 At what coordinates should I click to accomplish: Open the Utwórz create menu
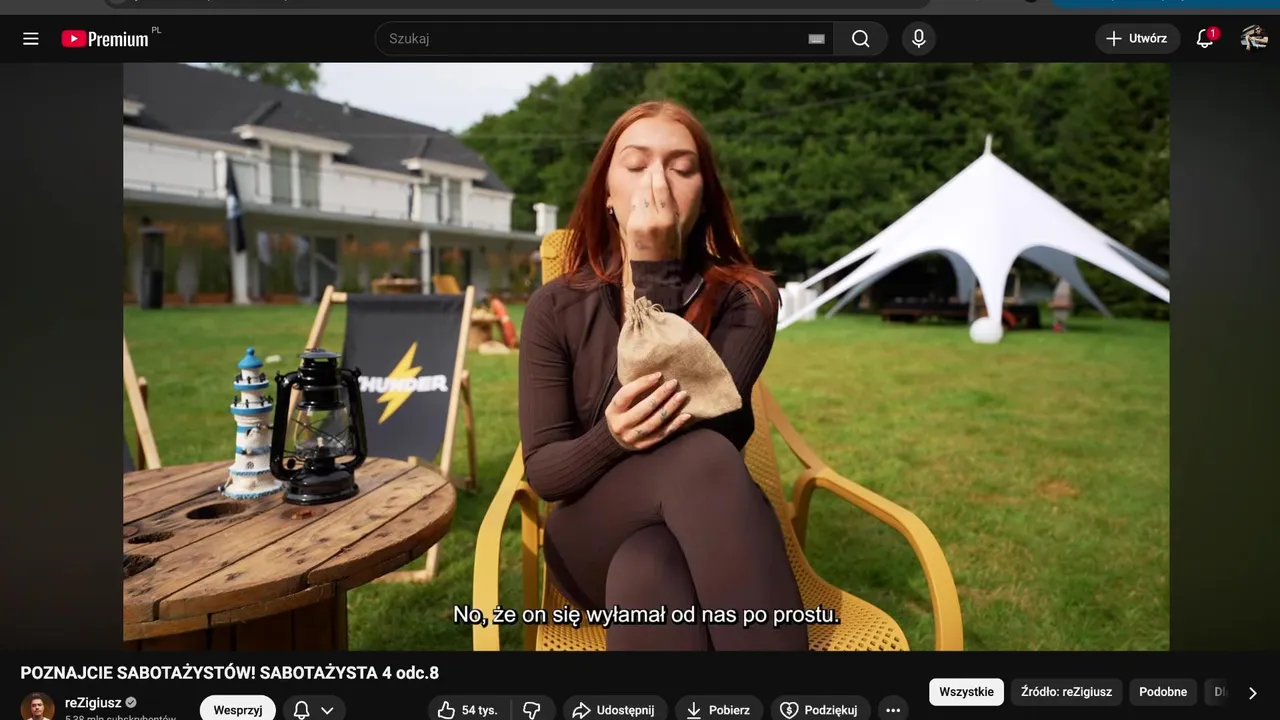coord(1137,39)
